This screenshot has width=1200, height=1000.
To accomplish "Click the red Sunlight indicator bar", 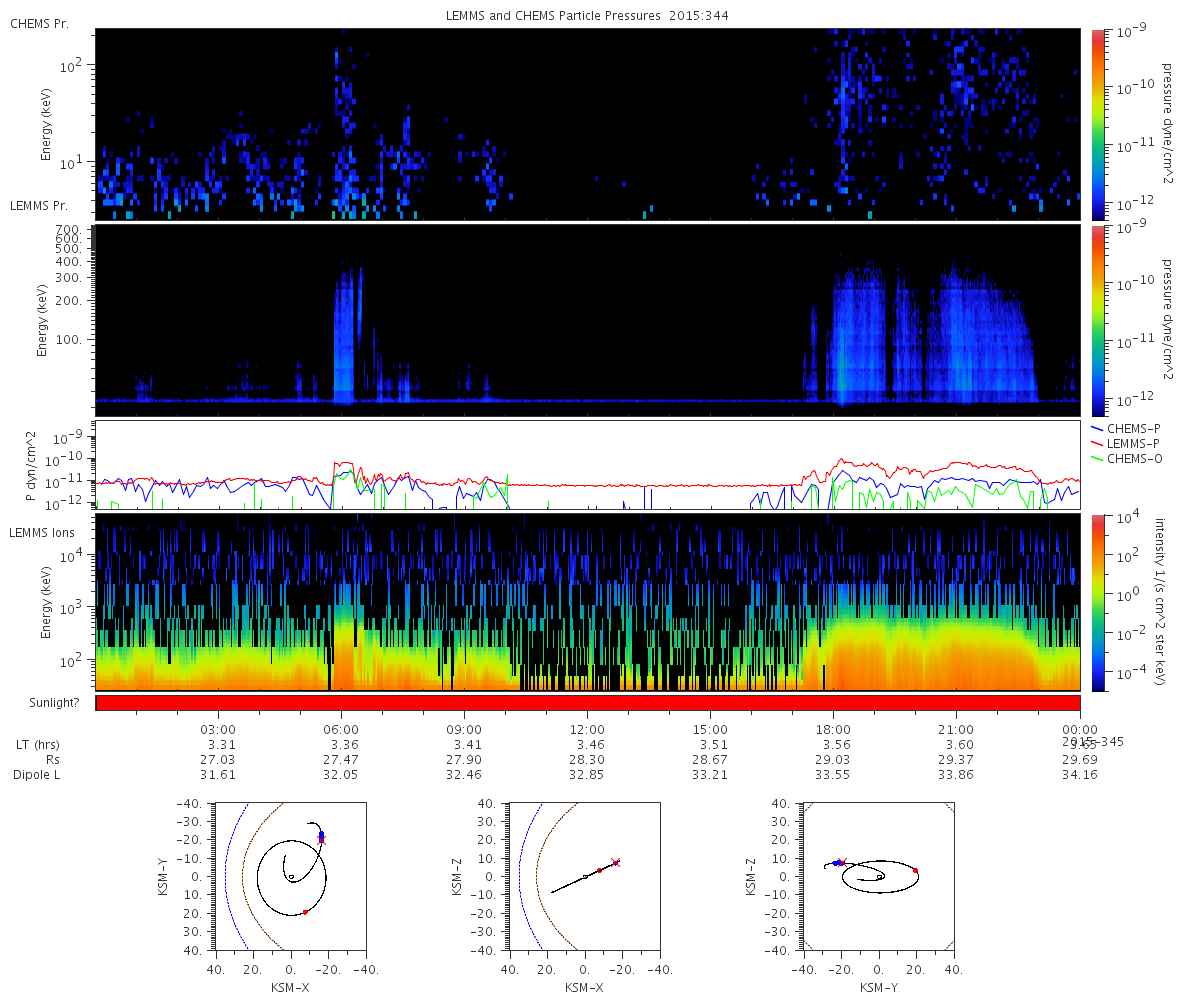I will coord(588,703).
